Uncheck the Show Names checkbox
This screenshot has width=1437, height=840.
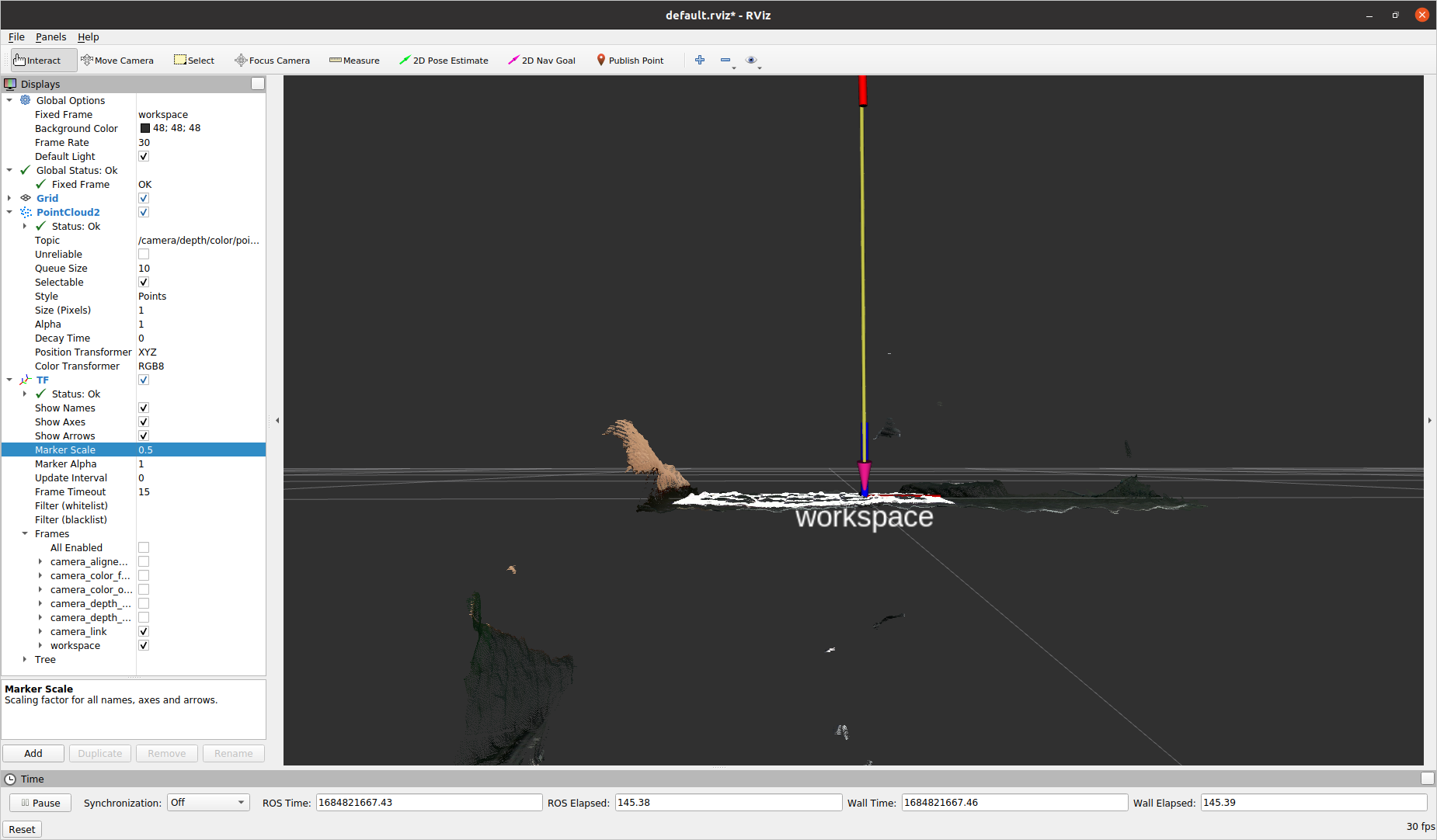[x=144, y=408]
